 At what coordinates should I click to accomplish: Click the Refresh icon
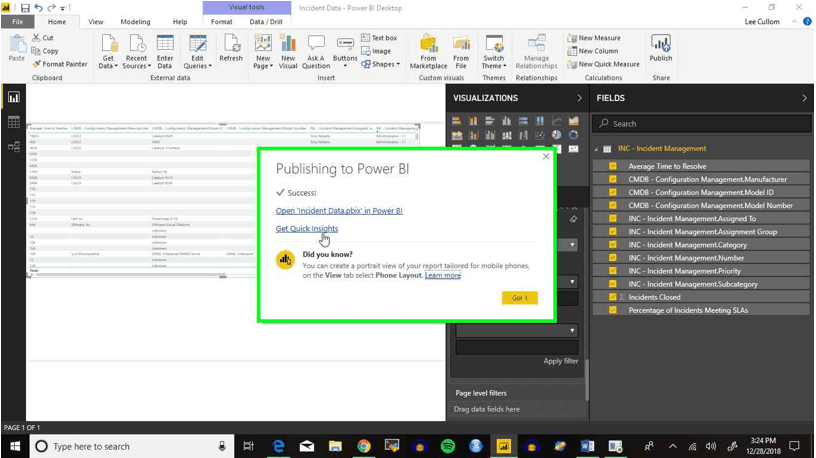click(x=231, y=48)
